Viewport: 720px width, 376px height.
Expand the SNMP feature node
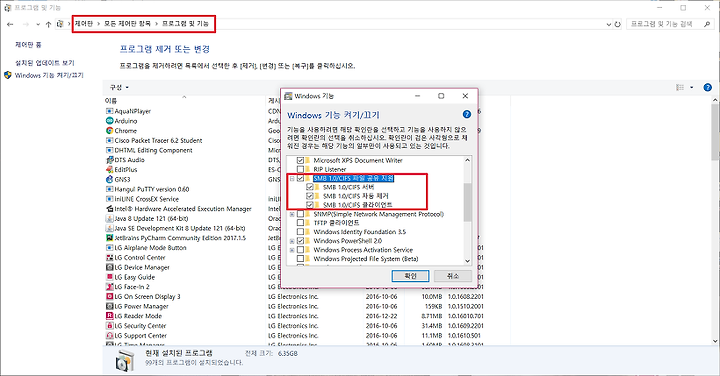[x=292, y=214]
